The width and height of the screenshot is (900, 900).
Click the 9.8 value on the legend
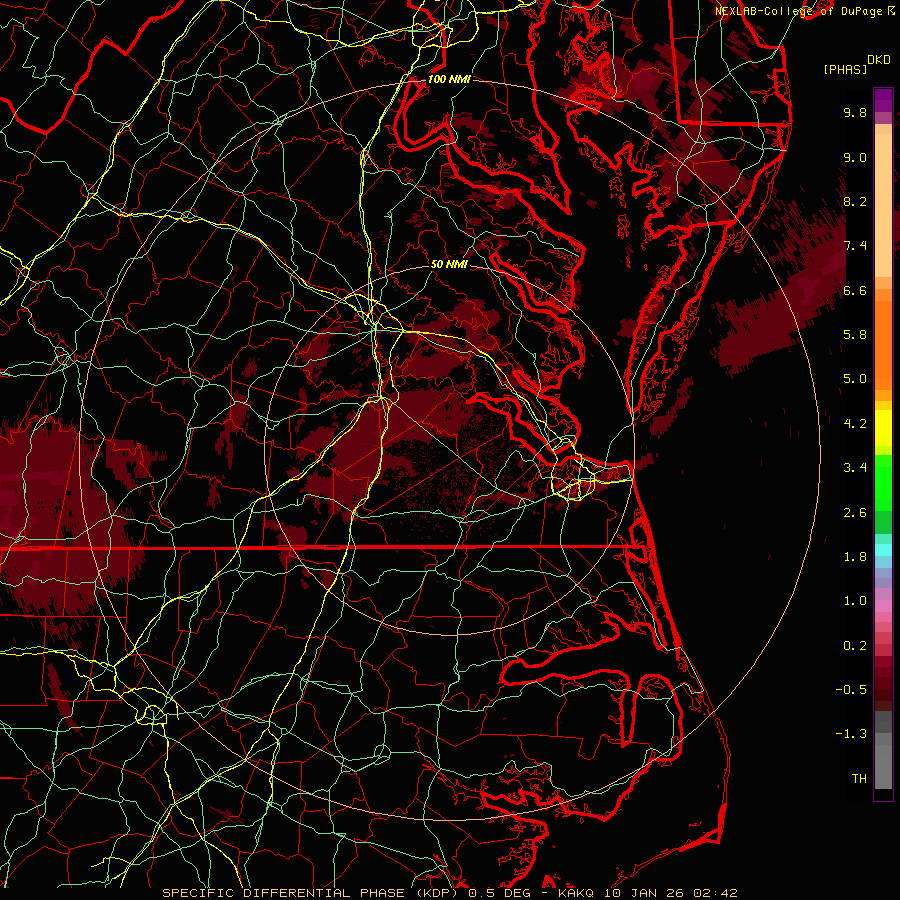(x=855, y=112)
